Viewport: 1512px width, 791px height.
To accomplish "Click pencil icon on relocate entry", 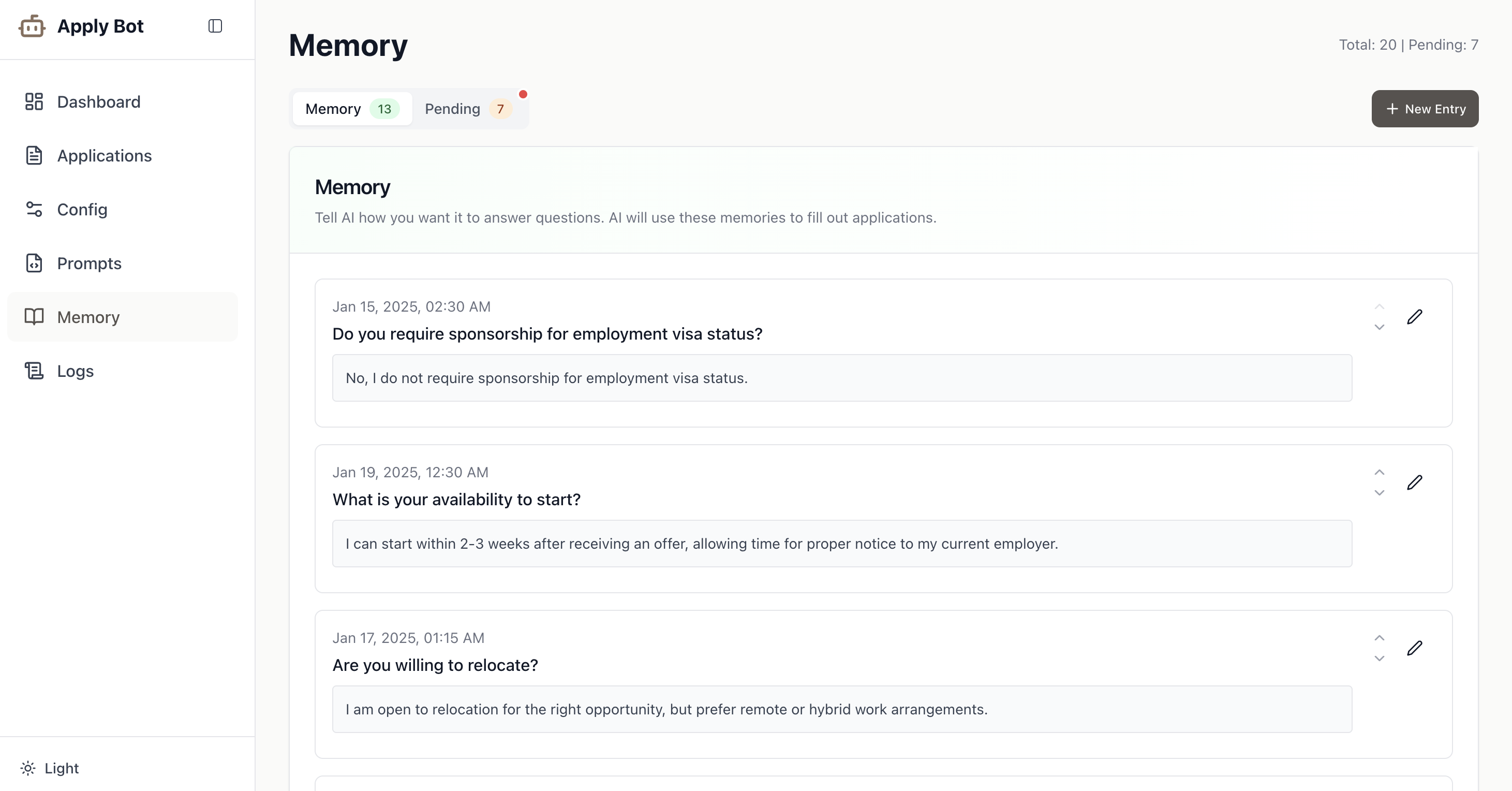I will pyautogui.click(x=1415, y=648).
